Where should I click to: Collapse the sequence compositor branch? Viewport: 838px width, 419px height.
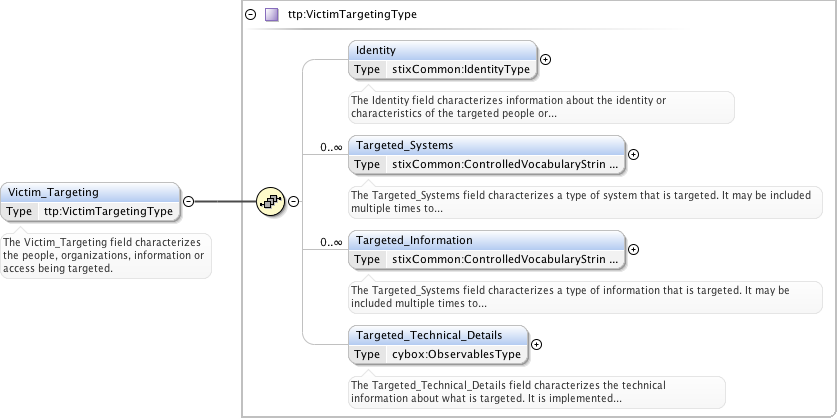pos(293,201)
